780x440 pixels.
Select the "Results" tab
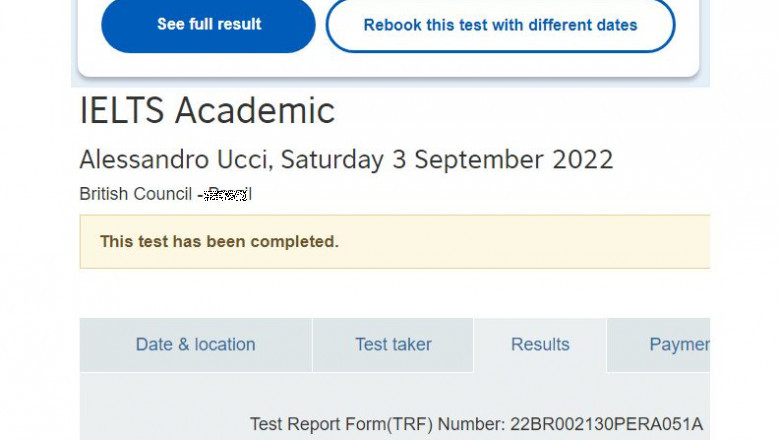(x=540, y=345)
